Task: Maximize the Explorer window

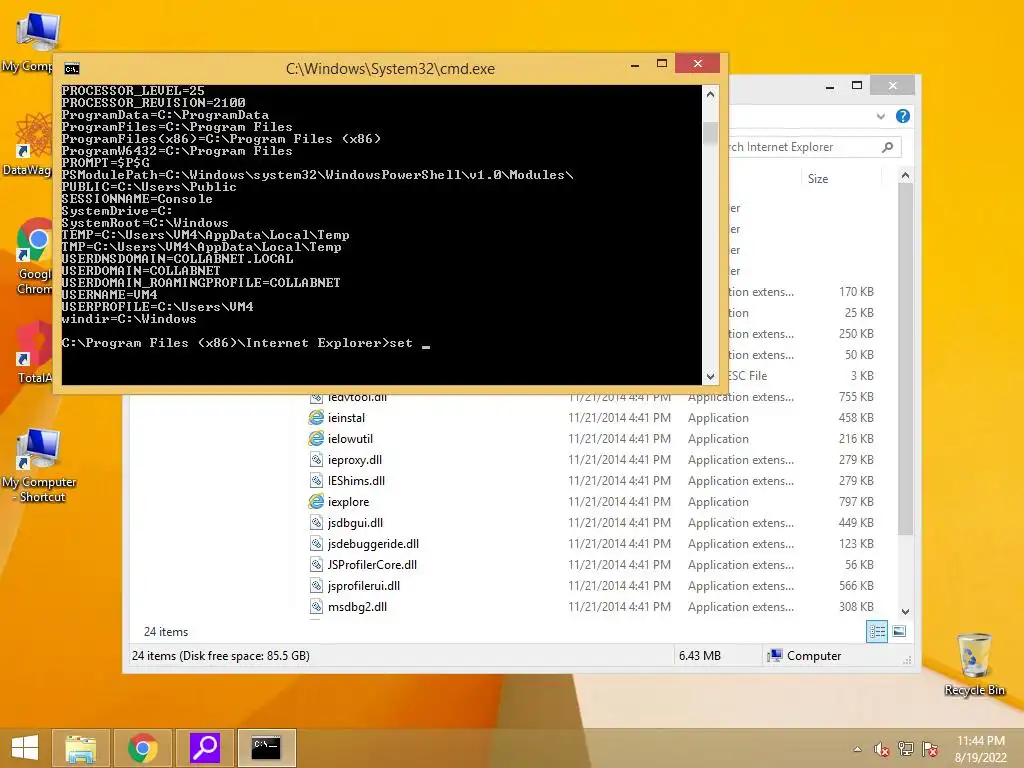Action: (x=857, y=86)
